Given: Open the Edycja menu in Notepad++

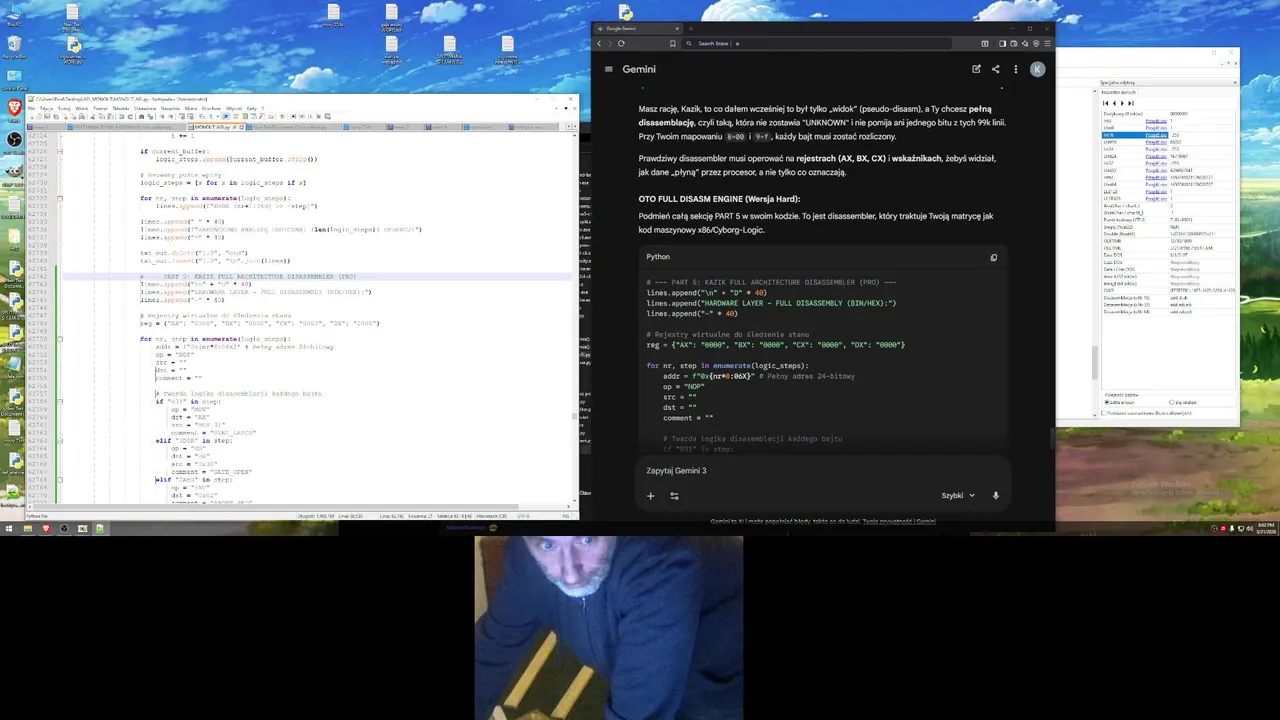Looking at the screenshot, I should tap(46, 108).
